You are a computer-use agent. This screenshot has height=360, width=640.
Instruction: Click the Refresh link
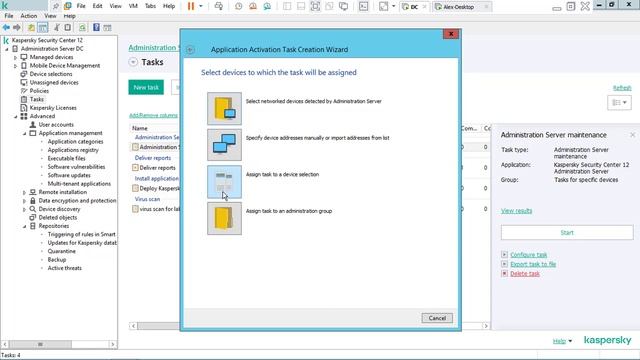pos(622,88)
